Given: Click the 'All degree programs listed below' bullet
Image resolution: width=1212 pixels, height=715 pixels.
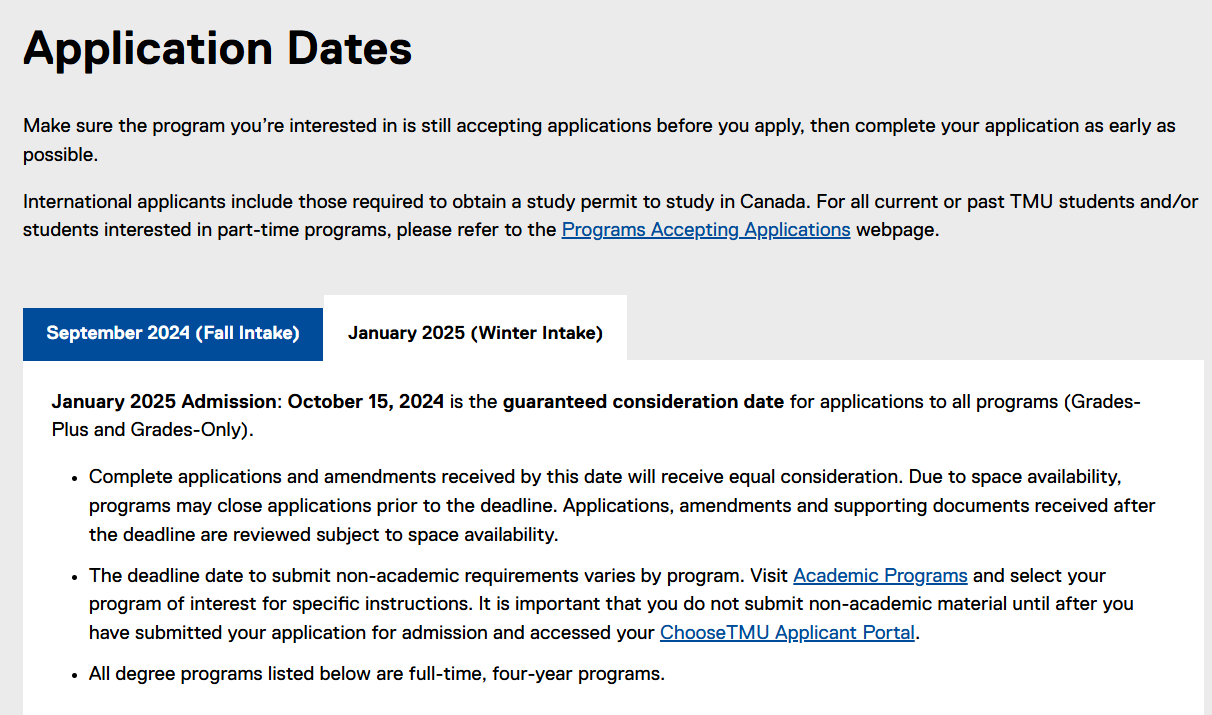Looking at the screenshot, I should click(376, 673).
